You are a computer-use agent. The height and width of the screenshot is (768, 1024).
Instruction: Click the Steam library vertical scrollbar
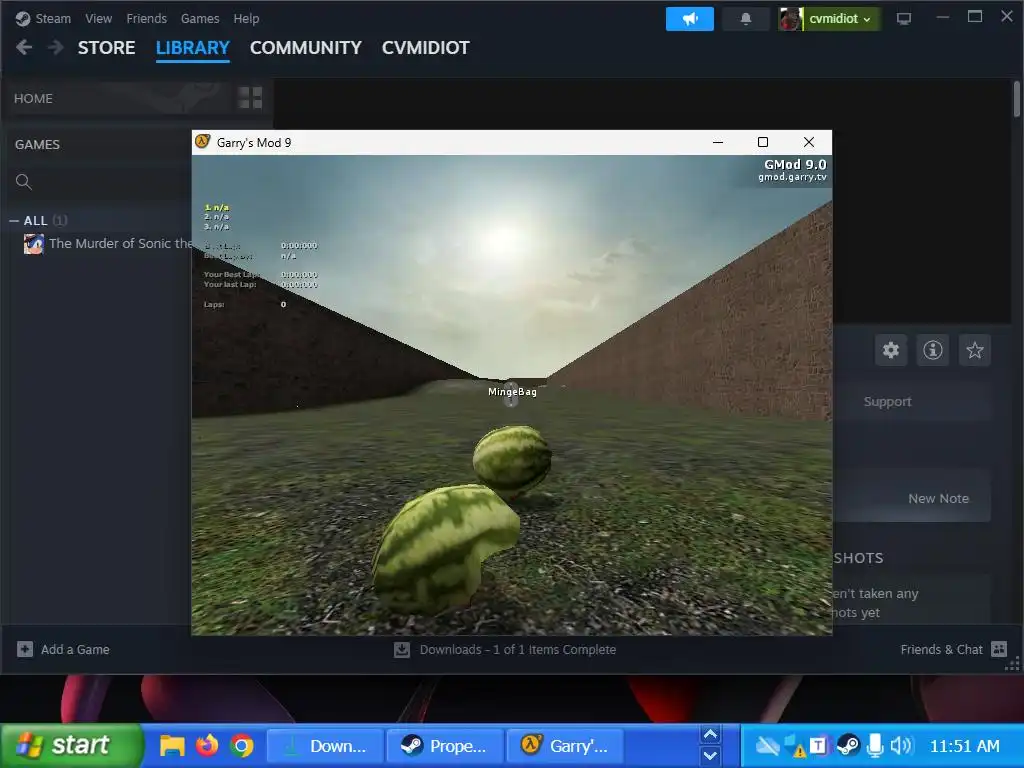[x=1017, y=99]
